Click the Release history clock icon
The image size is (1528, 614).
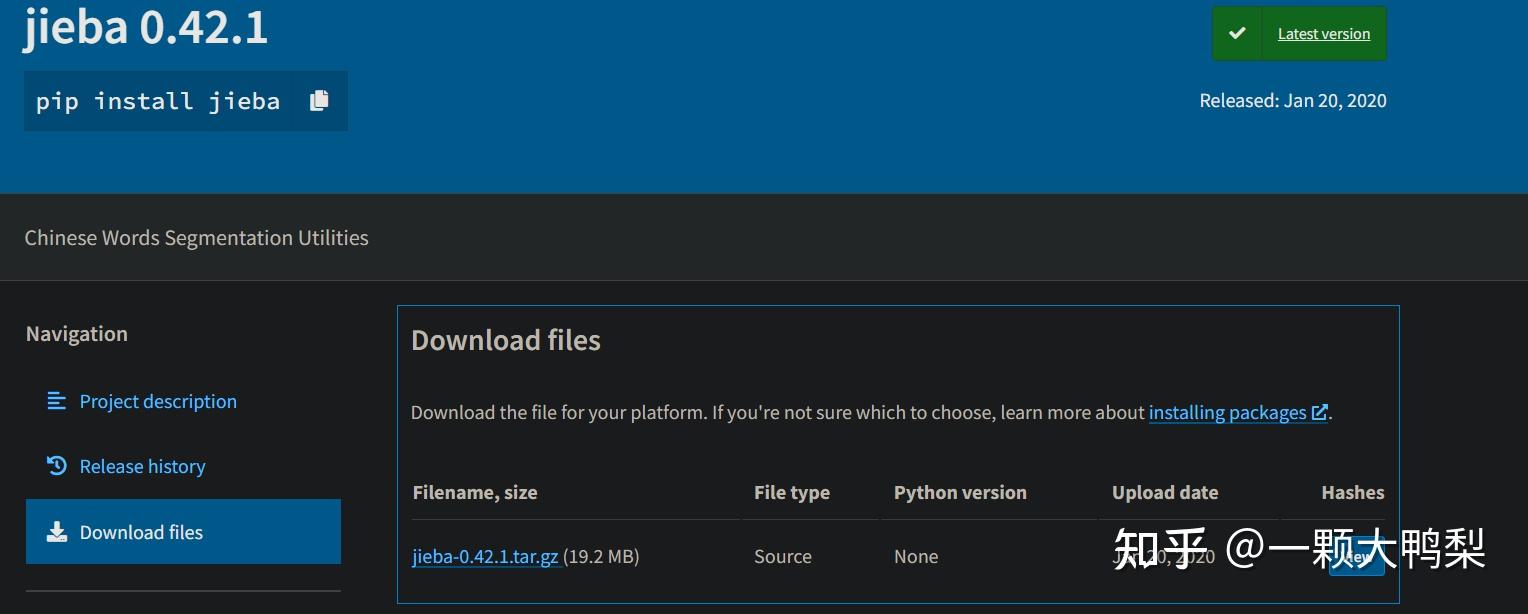tap(57, 466)
